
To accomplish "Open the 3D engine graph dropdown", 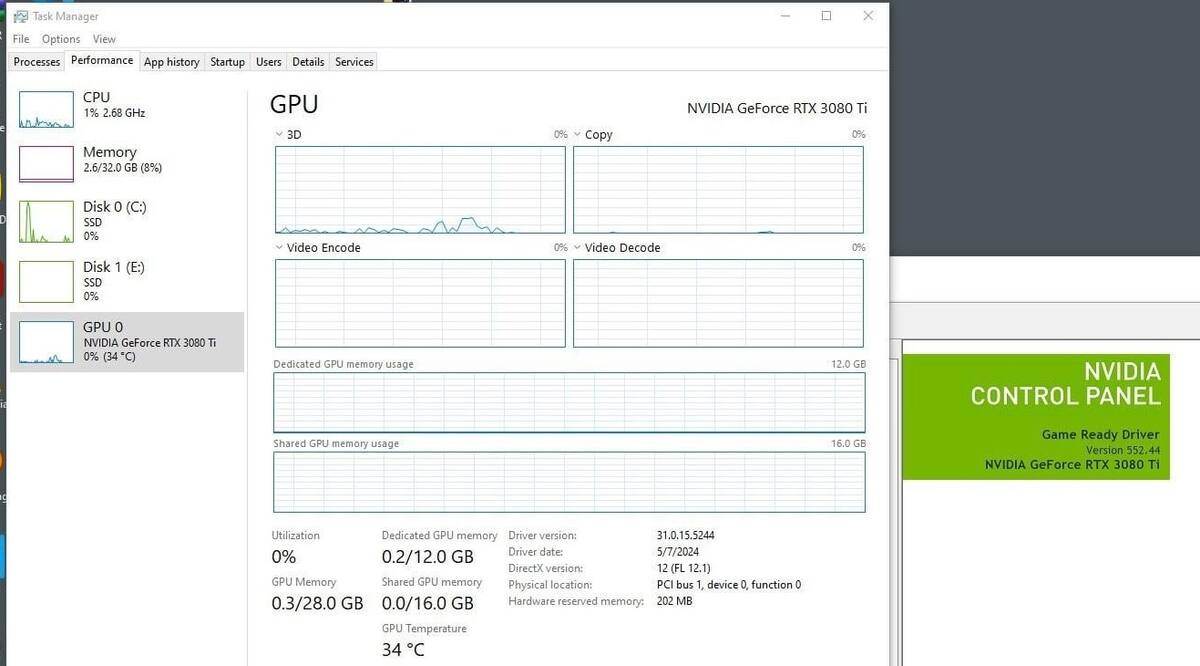I will point(280,134).
